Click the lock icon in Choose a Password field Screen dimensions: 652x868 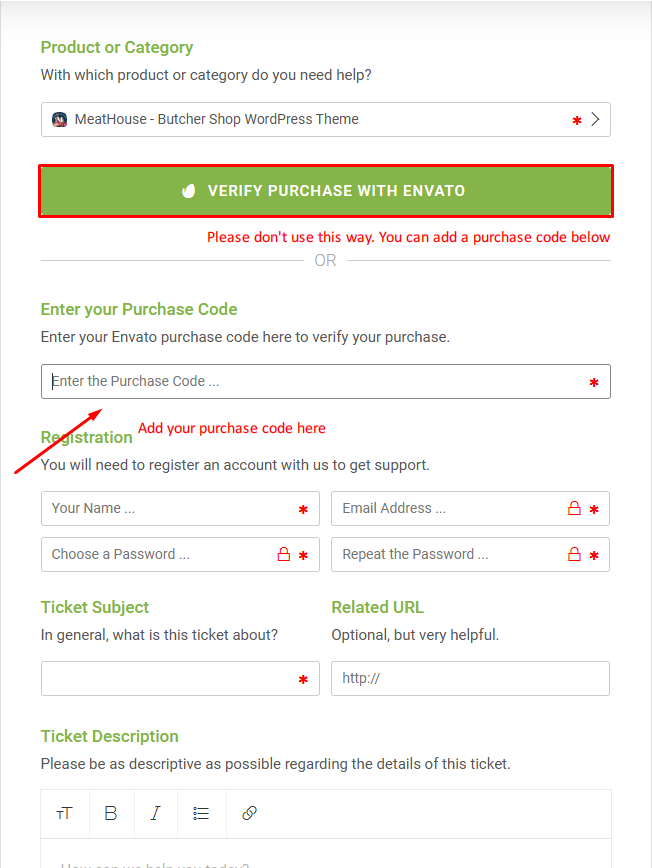(284, 554)
